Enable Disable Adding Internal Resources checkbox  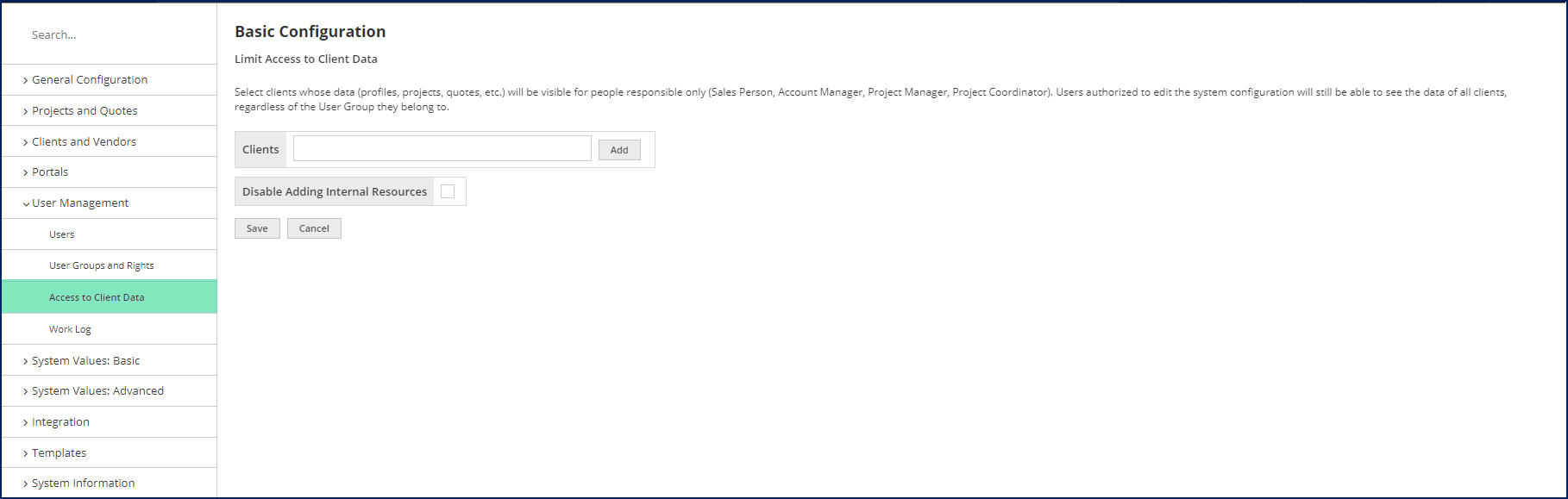pyautogui.click(x=448, y=191)
